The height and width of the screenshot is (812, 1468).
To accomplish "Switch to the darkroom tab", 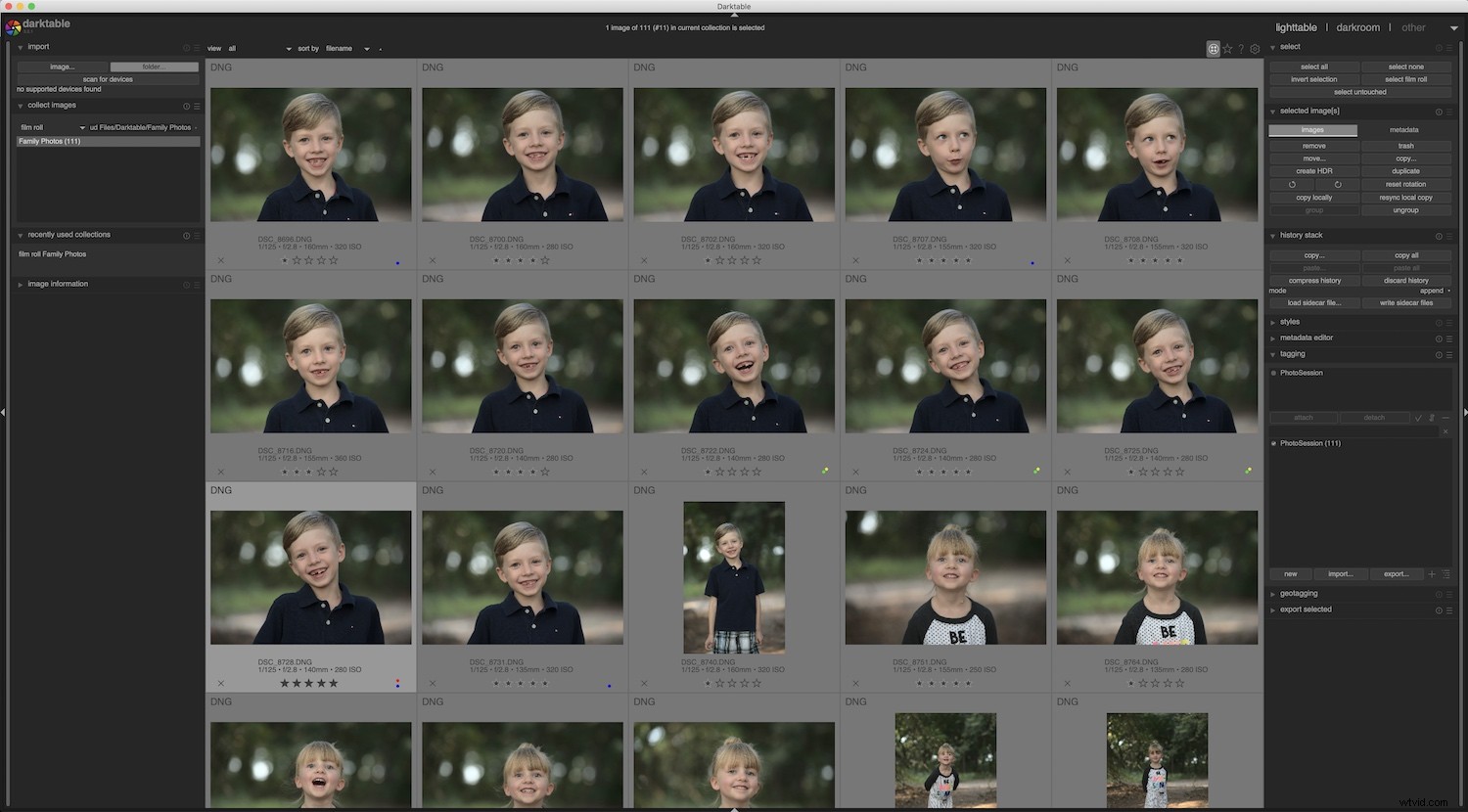I will (x=1358, y=27).
